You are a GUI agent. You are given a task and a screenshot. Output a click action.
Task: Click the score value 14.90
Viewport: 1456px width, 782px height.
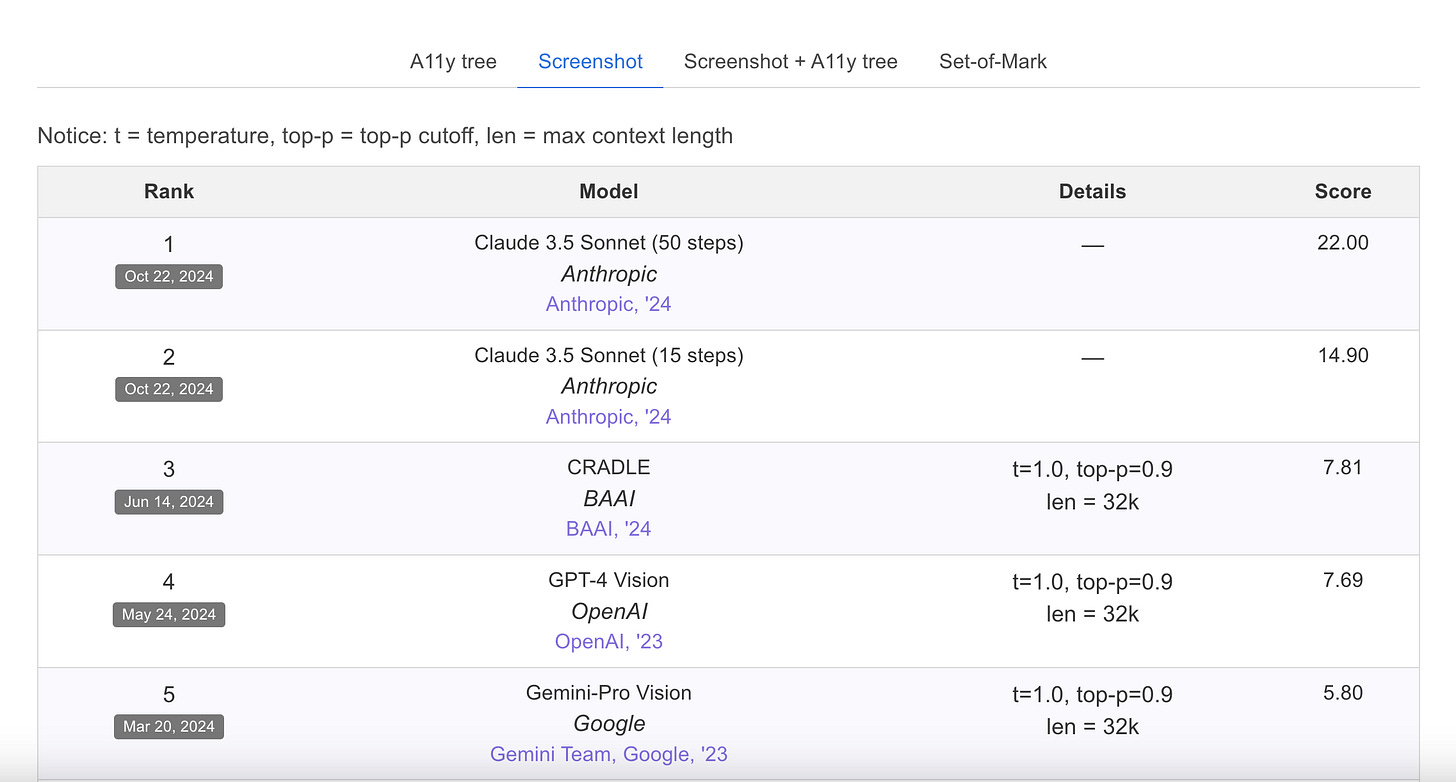coord(1343,355)
